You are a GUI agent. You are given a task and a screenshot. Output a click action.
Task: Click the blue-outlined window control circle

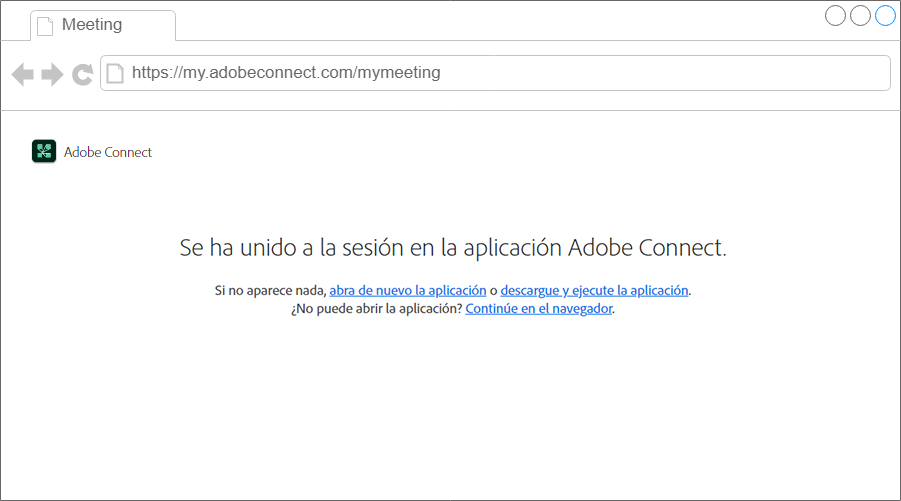(x=885, y=16)
